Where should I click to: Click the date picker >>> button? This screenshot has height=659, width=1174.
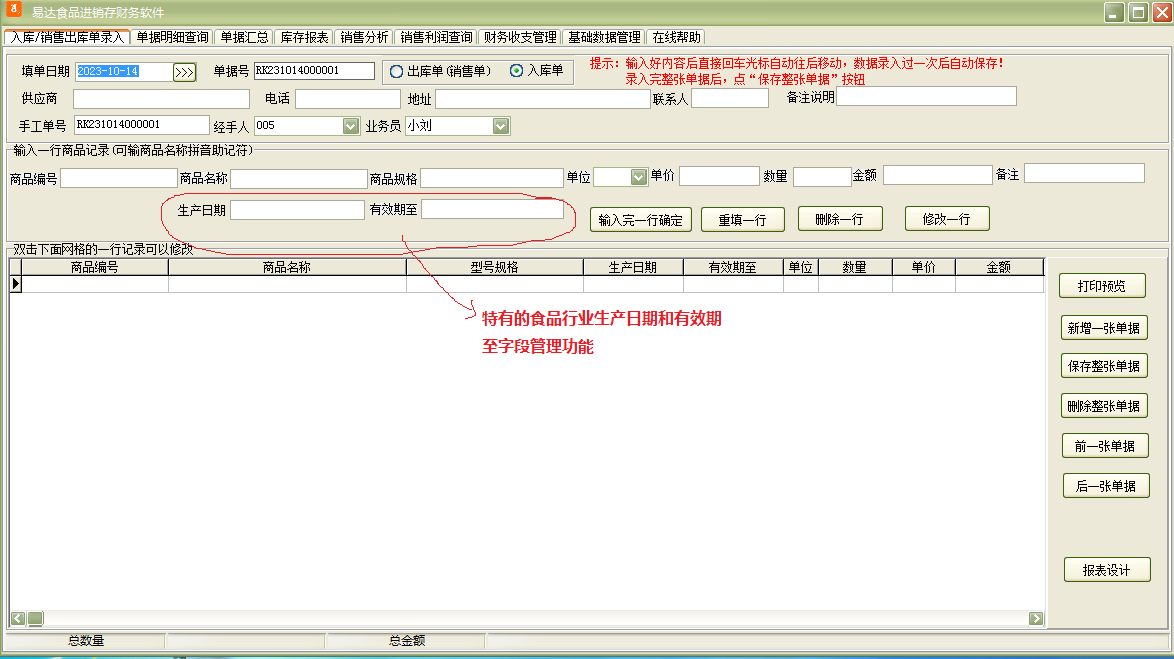point(184,72)
